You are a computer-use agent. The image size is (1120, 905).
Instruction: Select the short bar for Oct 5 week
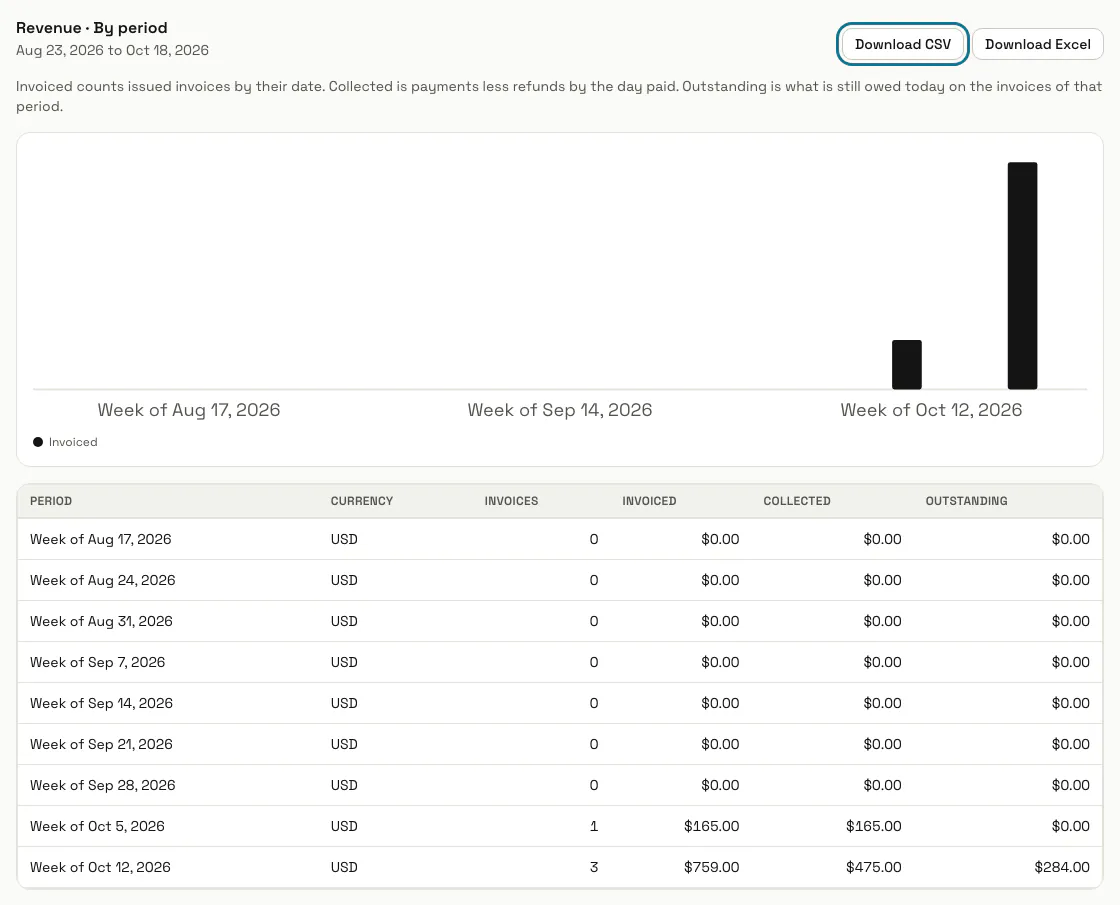point(906,364)
